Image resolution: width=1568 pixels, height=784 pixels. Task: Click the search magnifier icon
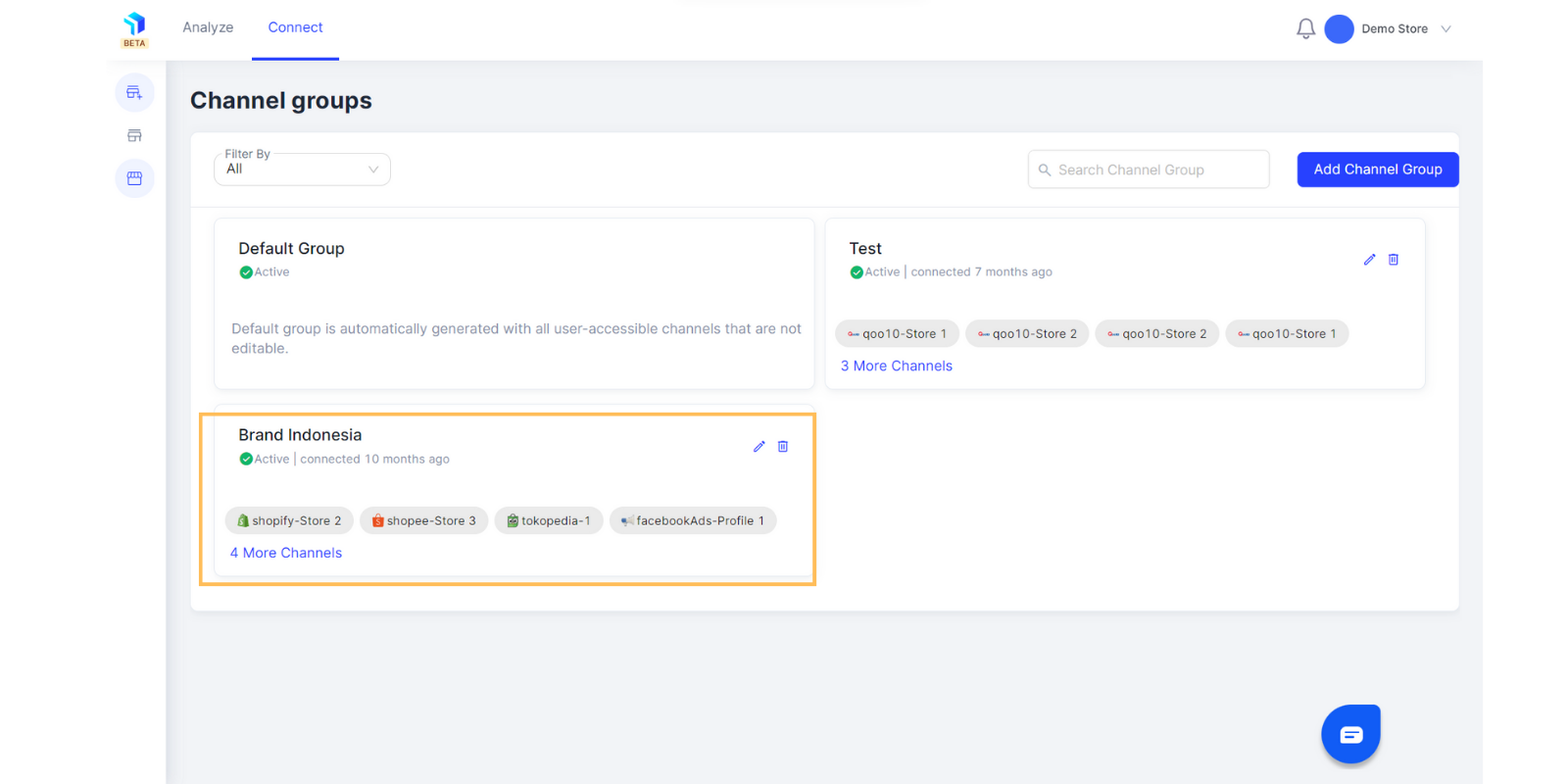point(1045,170)
